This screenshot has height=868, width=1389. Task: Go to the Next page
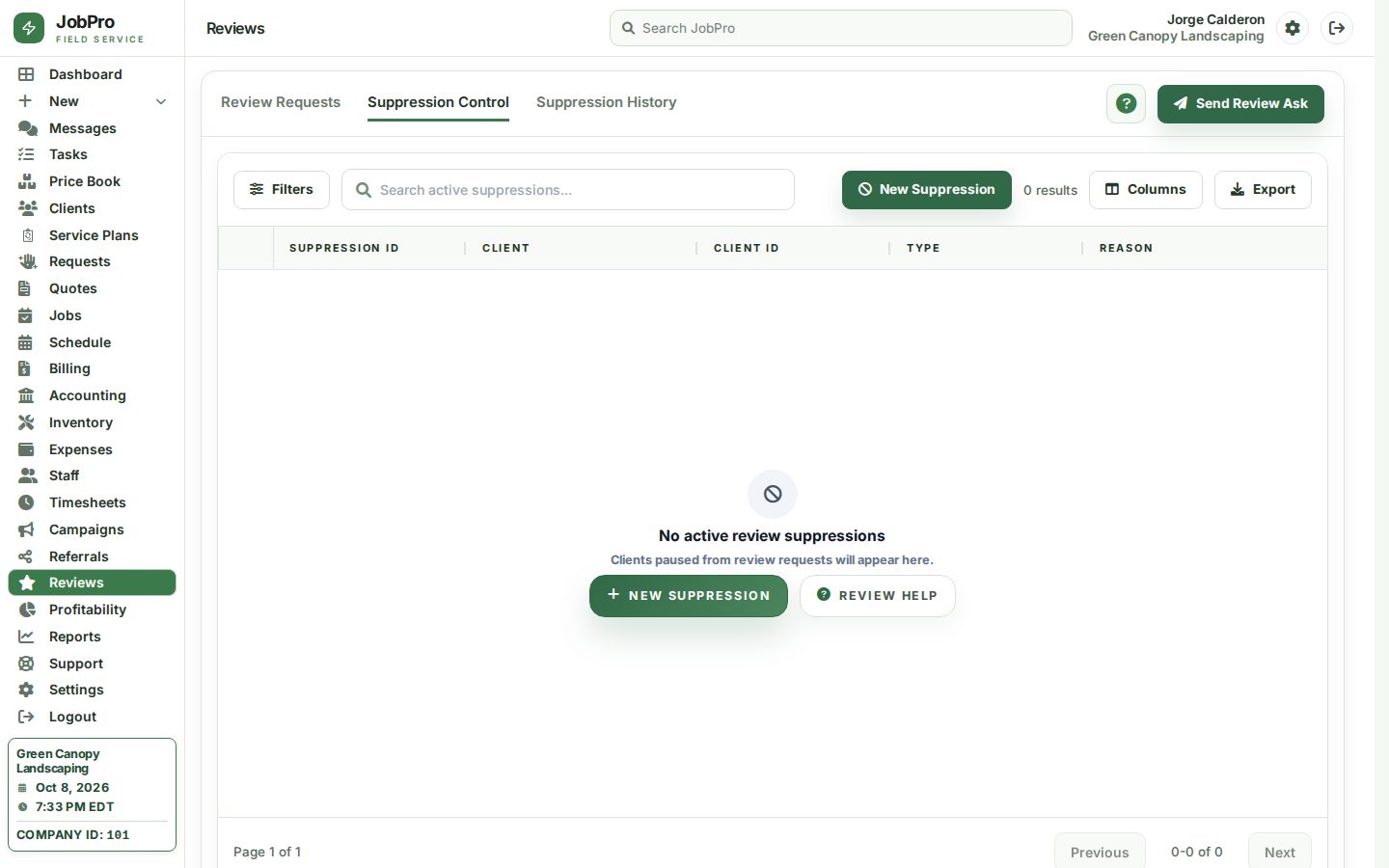1279,852
